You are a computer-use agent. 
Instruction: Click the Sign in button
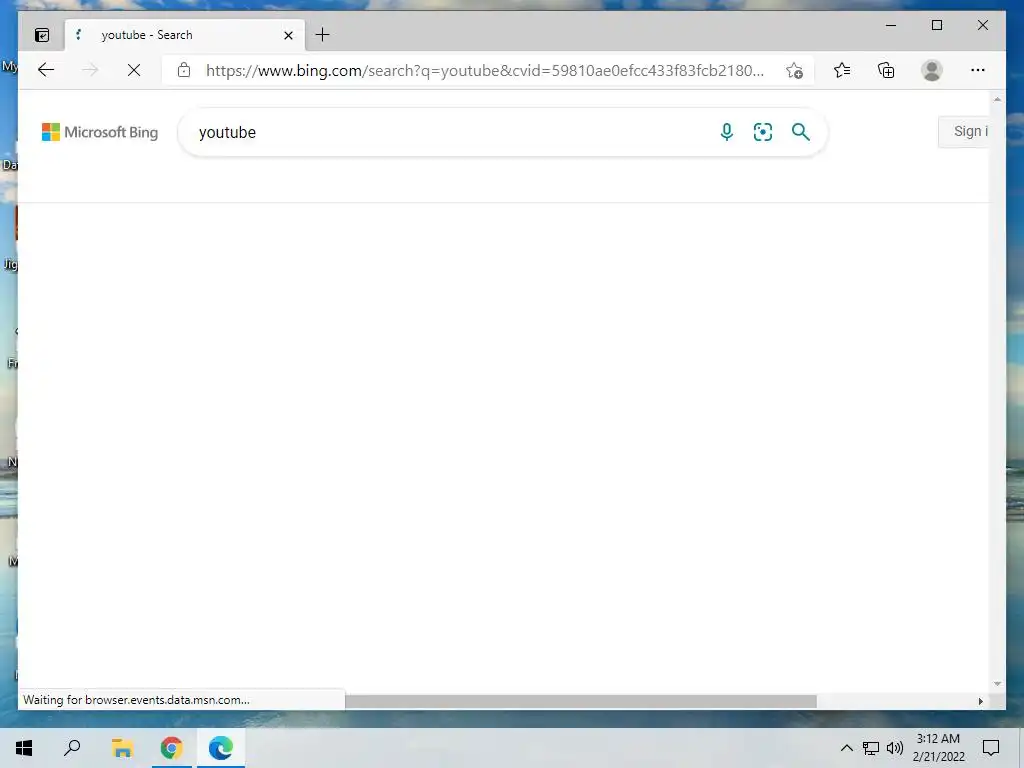(964, 131)
